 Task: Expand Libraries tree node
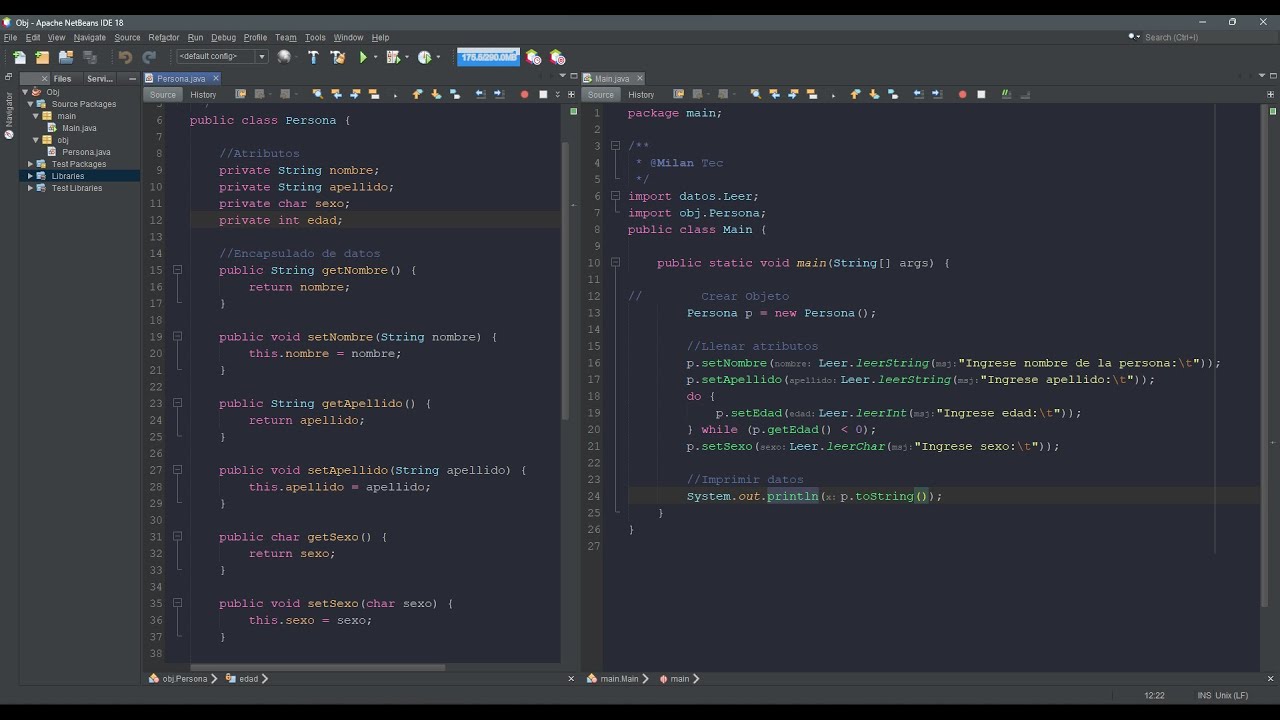pos(31,176)
